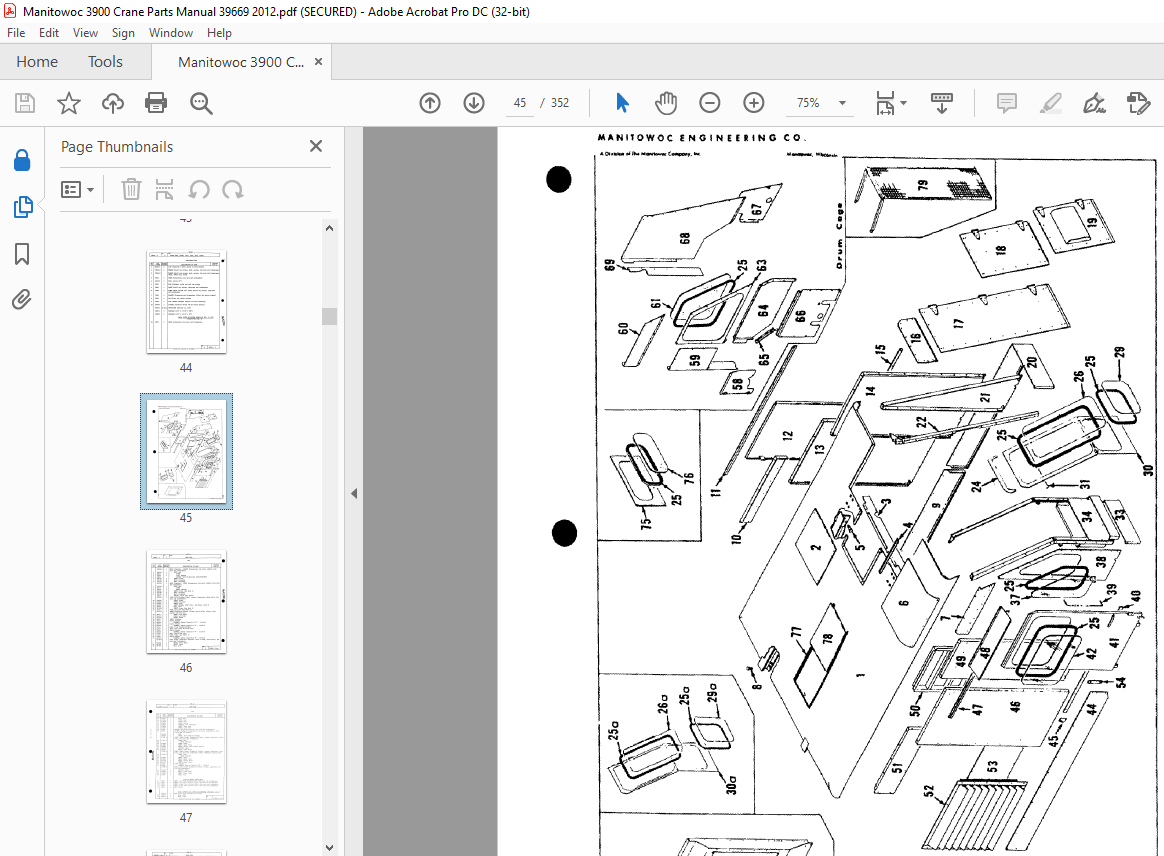This screenshot has height=856, width=1164.
Task: Select the page 44 thumbnail
Action: 186,301
